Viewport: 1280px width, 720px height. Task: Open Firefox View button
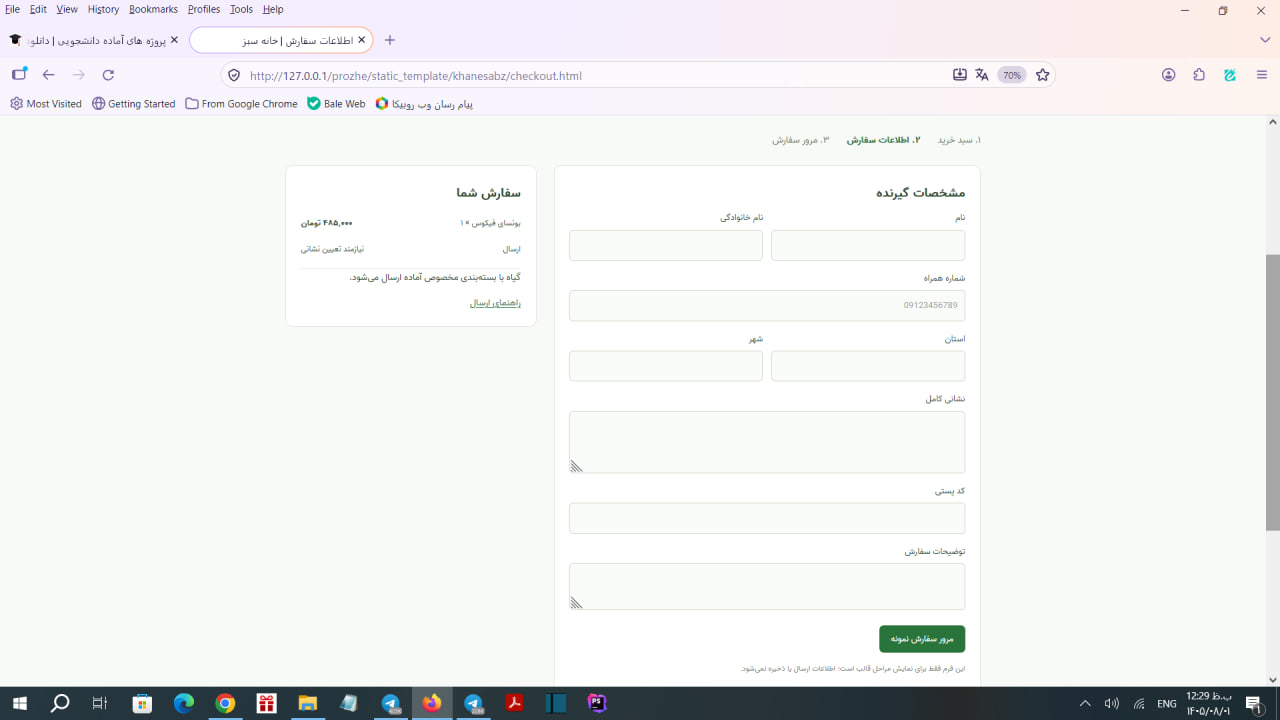(x=19, y=75)
